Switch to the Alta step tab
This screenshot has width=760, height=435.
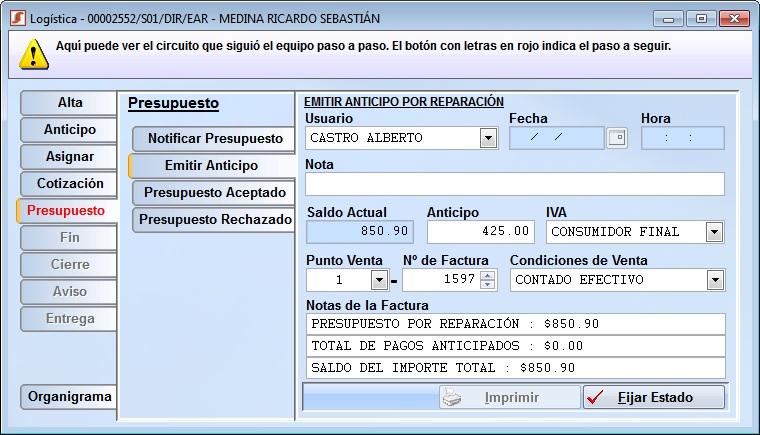(x=70, y=103)
